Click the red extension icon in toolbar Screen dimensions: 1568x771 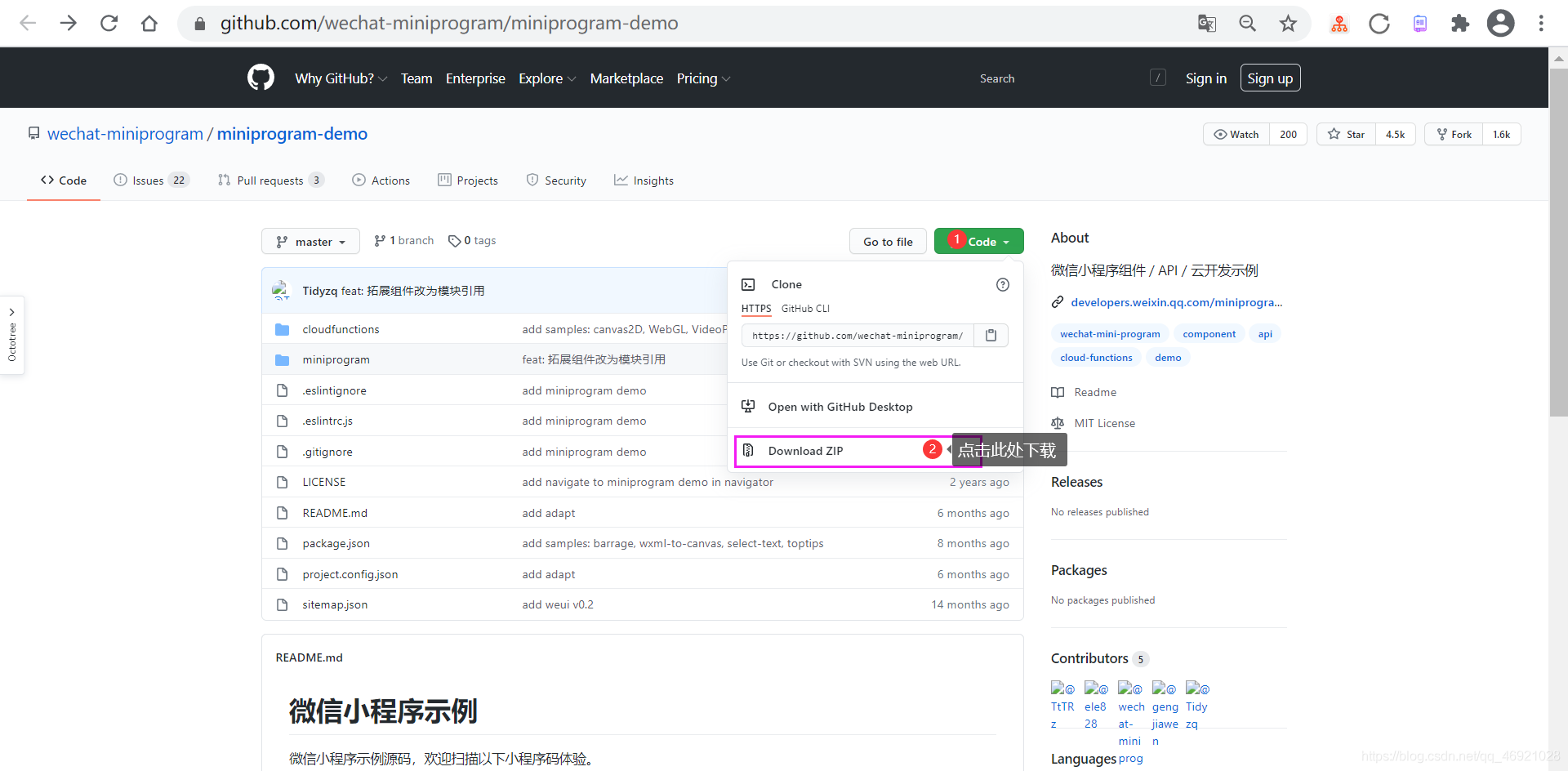click(x=1339, y=24)
